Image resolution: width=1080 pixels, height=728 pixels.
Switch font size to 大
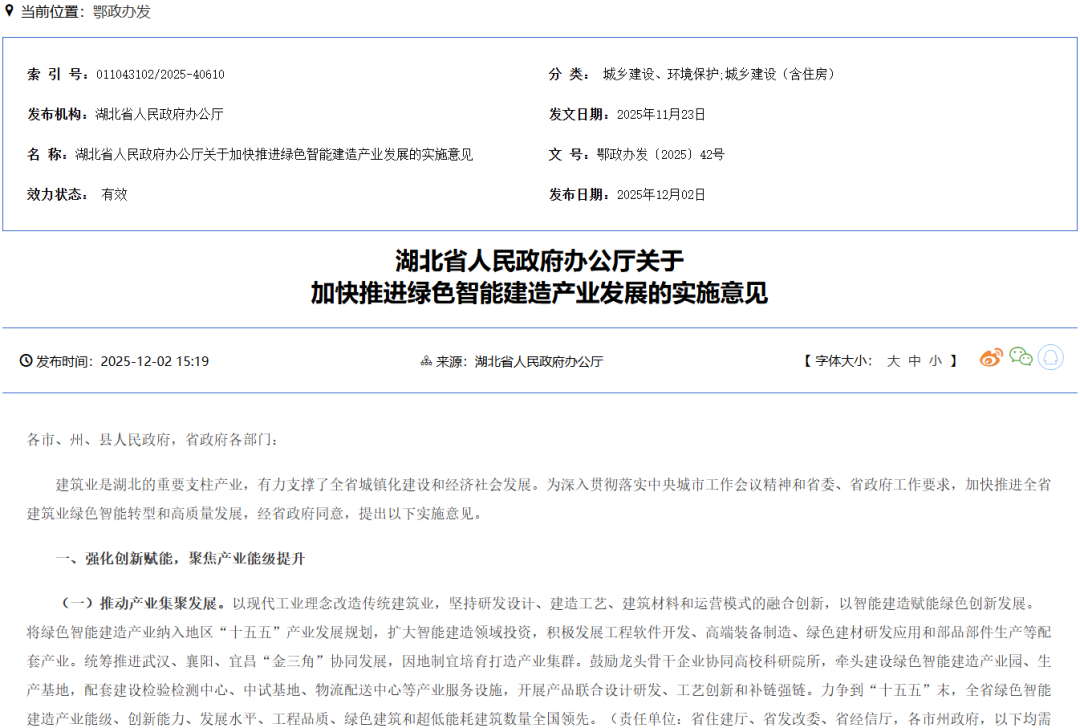point(892,361)
